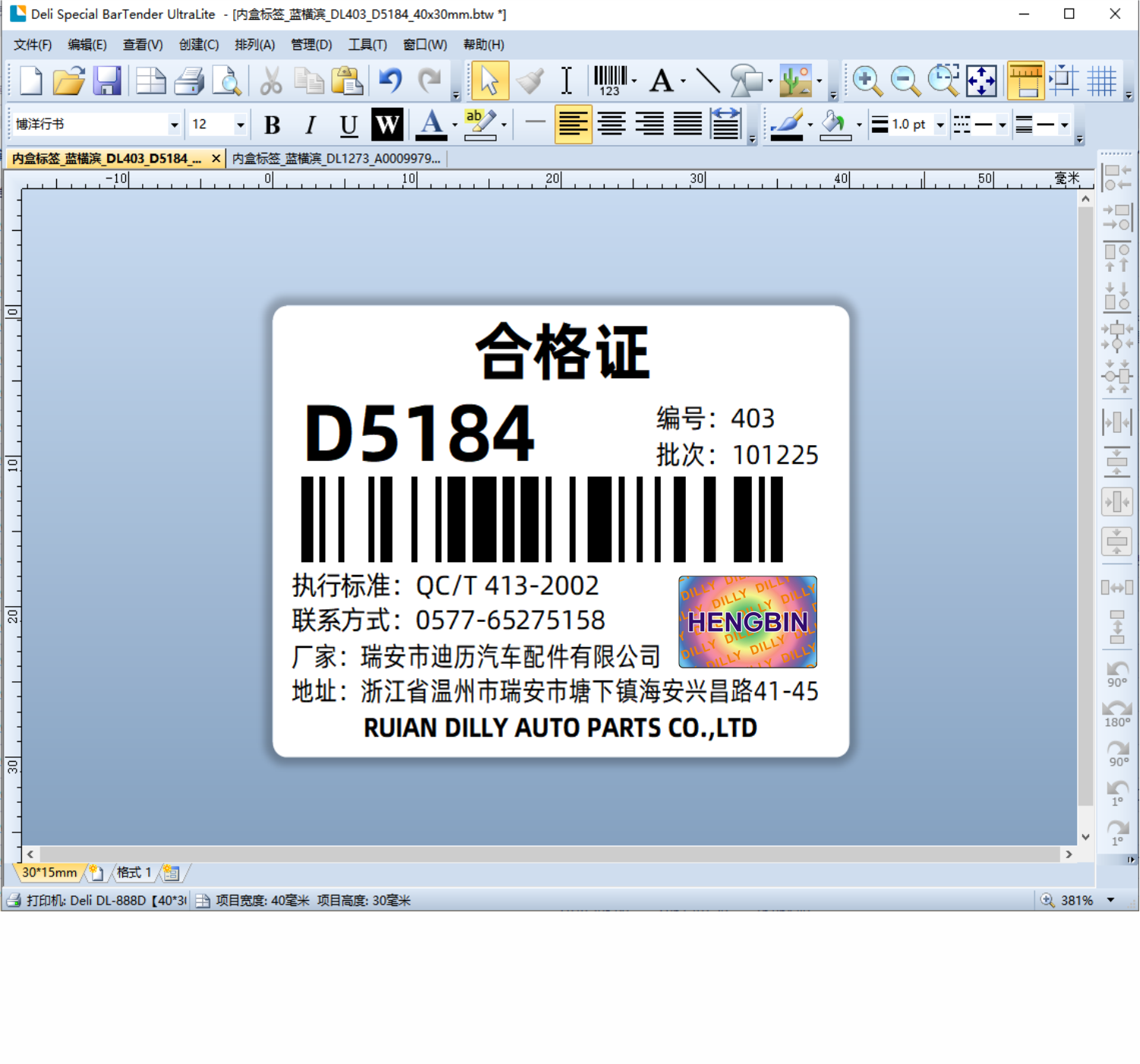Save the label with floppy disk icon

click(x=107, y=81)
